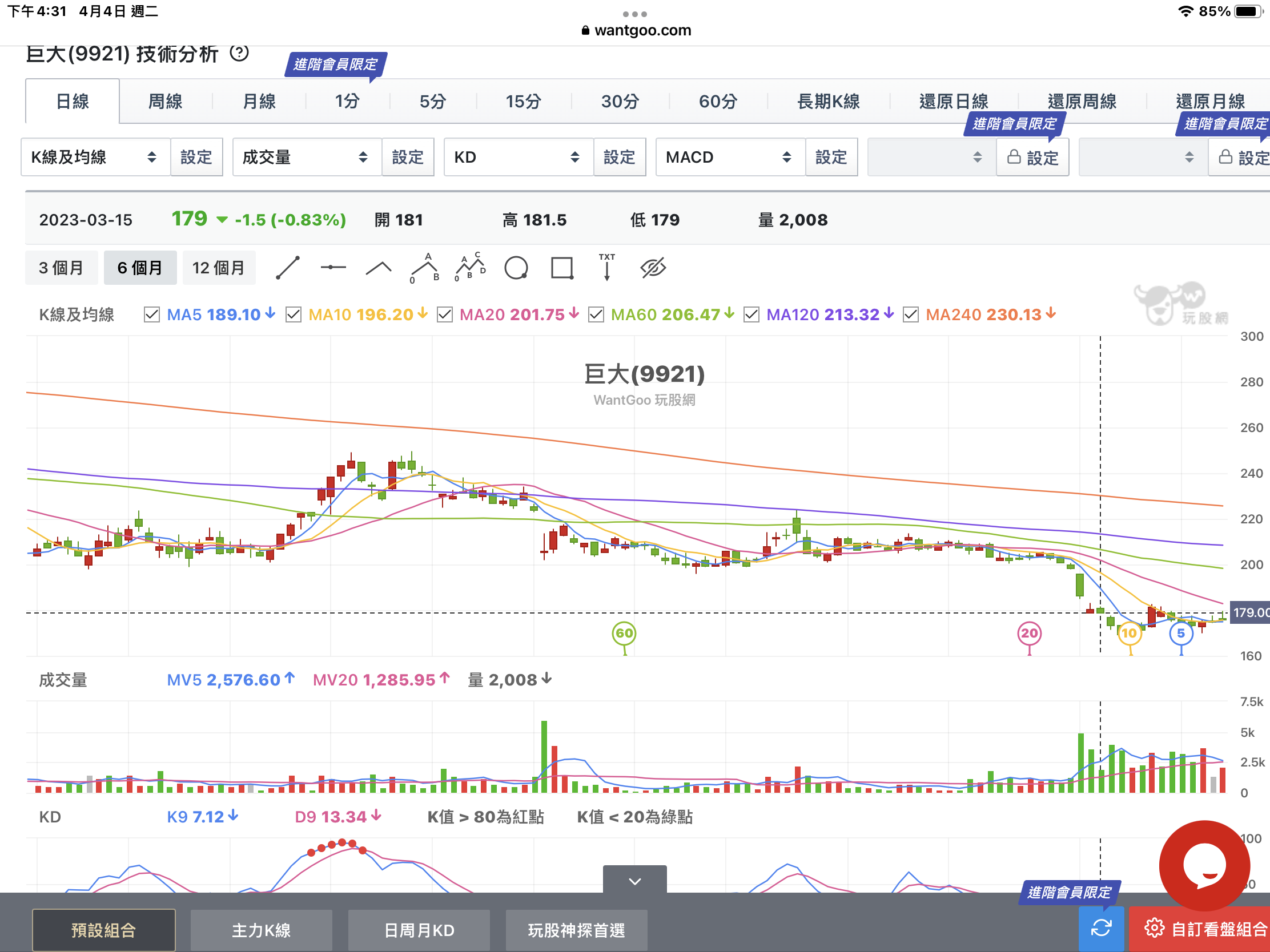Click the blue refresh icon button
The width and height of the screenshot is (1270, 952).
coord(1100,928)
